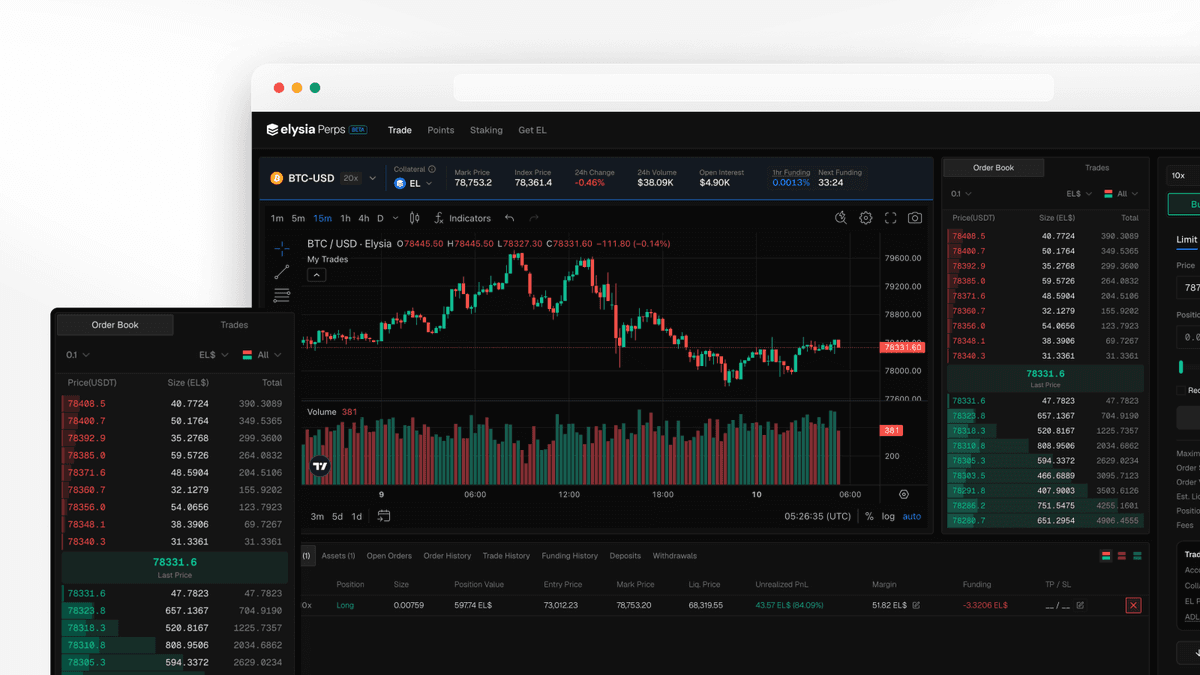This screenshot has width=1200, height=675.
Task: Select the all-green layout icon in positions panel
Action: [x=1138, y=556]
